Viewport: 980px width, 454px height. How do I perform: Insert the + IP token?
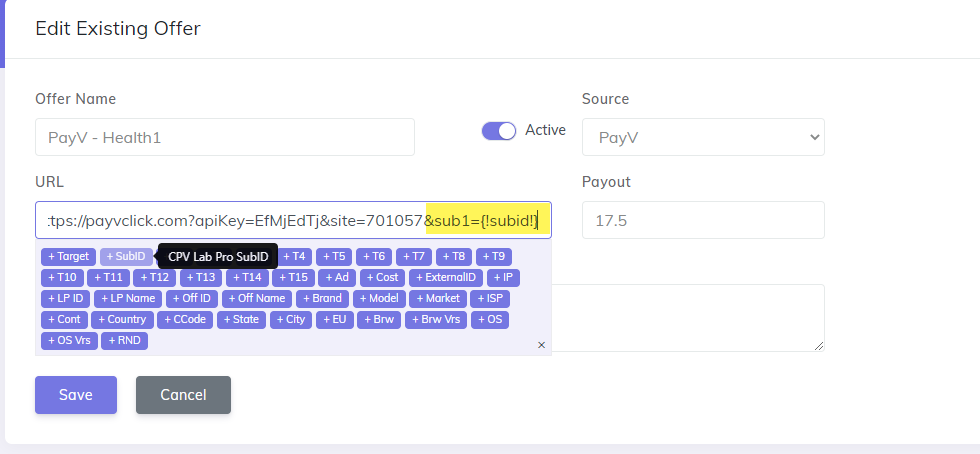coord(503,278)
